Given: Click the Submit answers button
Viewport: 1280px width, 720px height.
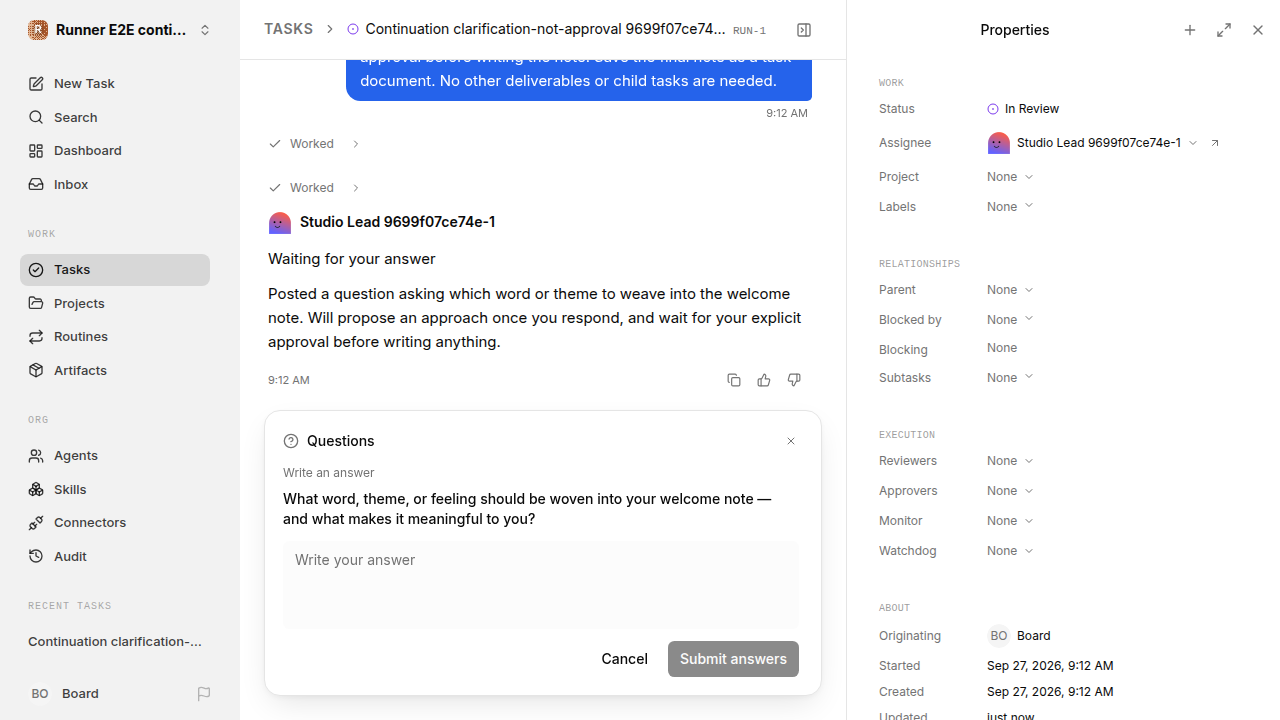Looking at the screenshot, I should (x=733, y=659).
